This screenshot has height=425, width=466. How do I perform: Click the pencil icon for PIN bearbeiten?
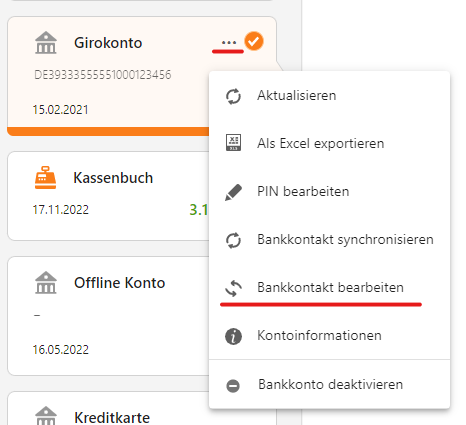(x=233, y=192)
